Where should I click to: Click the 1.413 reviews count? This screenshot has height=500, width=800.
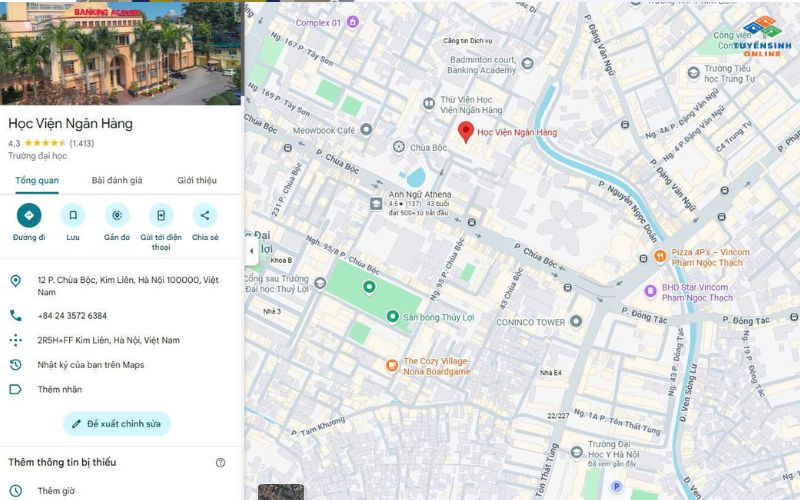click(x=82, y=143)
